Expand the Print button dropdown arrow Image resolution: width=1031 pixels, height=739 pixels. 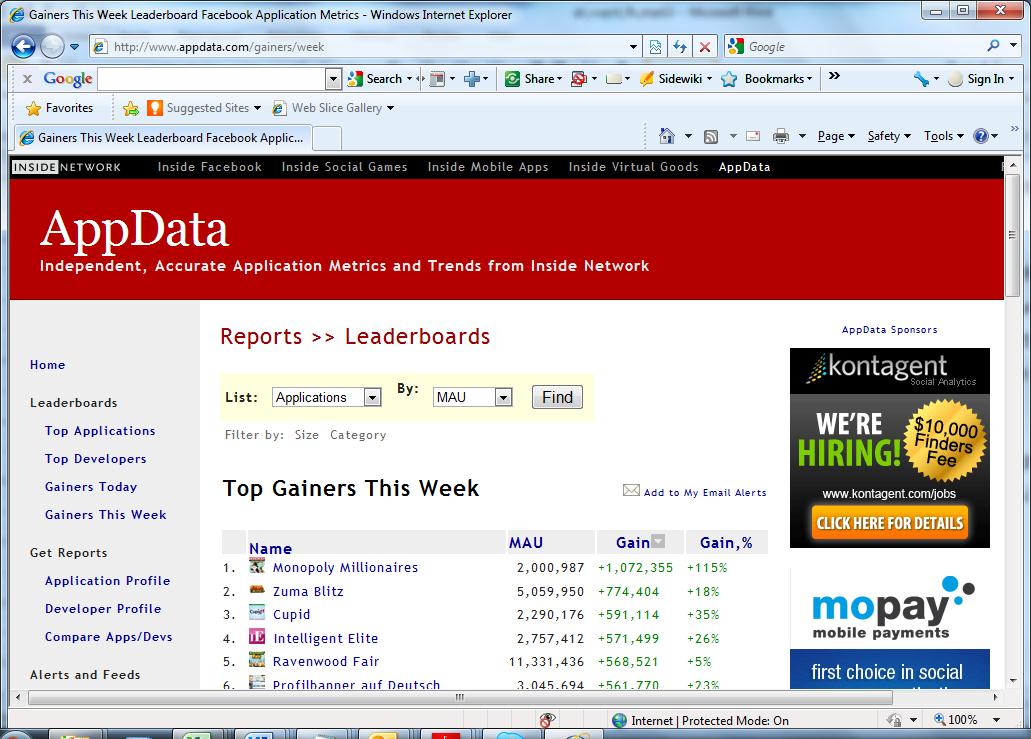coord(802,136)
